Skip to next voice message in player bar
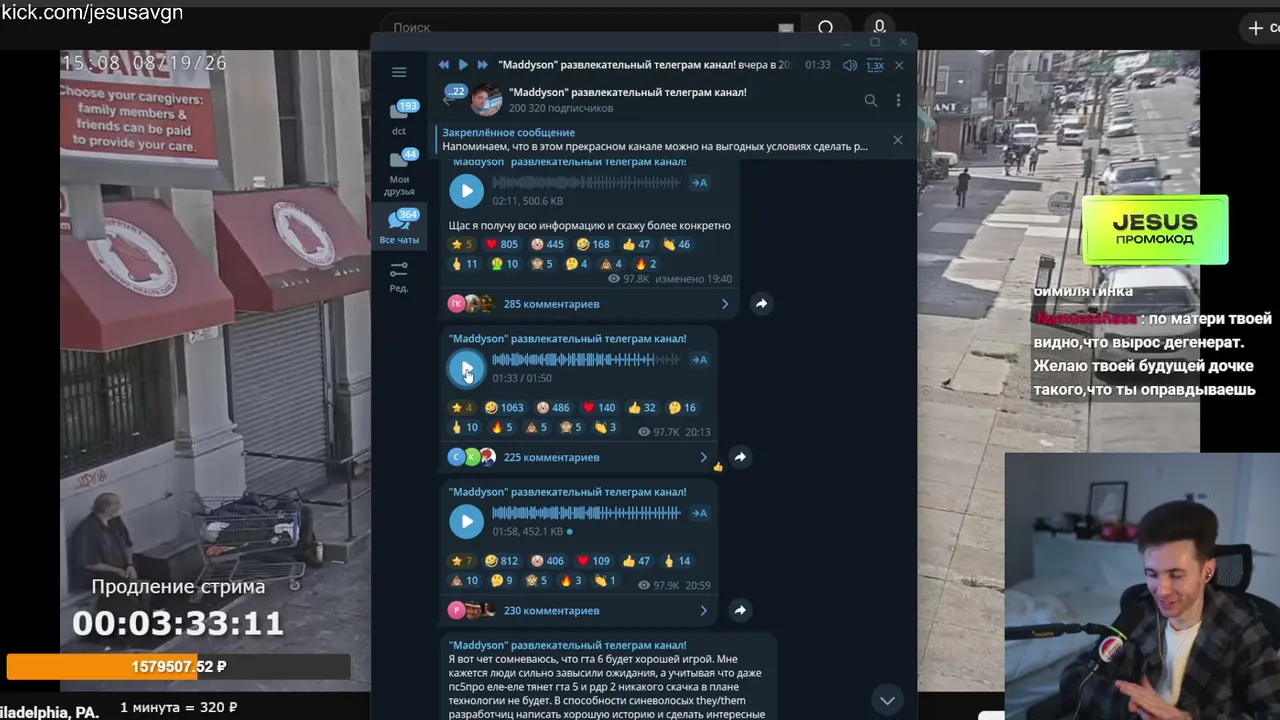The height and width of the screenshot is (720, 1280). click(482, 65)
